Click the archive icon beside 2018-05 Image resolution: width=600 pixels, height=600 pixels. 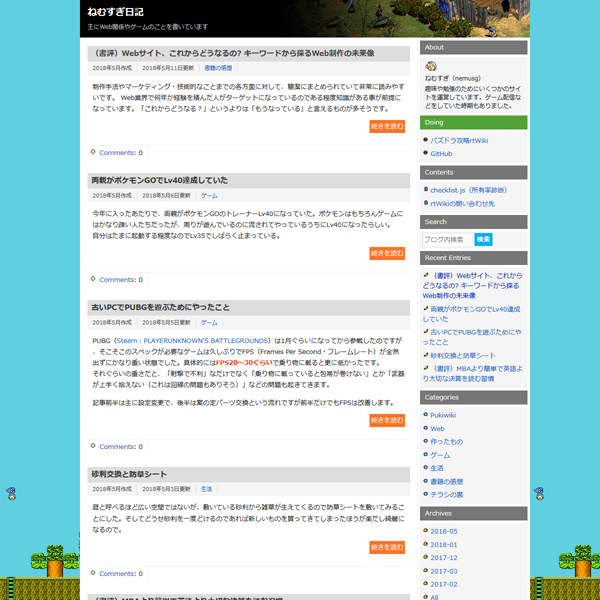[425, 531]
